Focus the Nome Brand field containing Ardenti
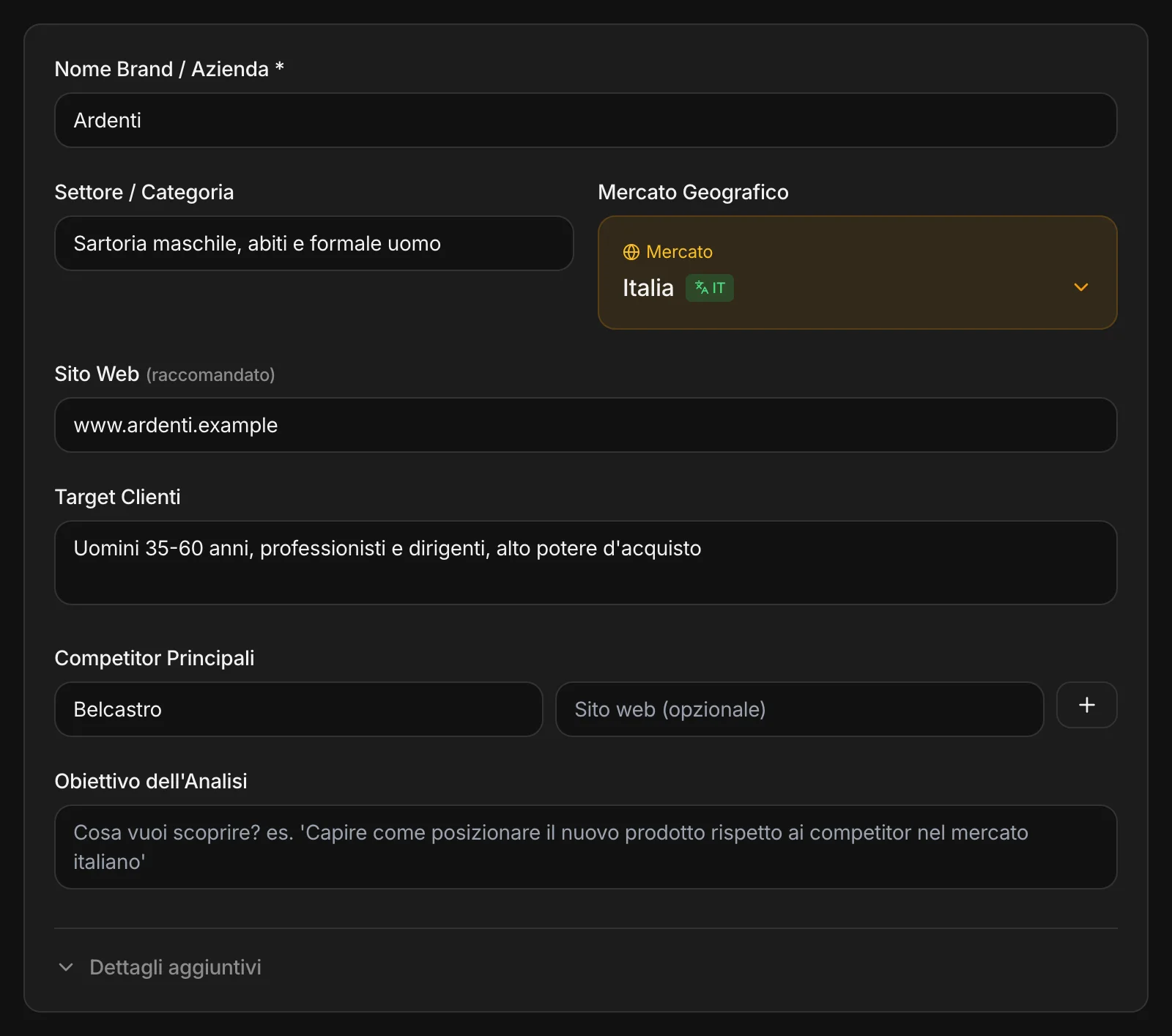The width and height of the screenshot is (1172, 1036). (x=585, y=120)
